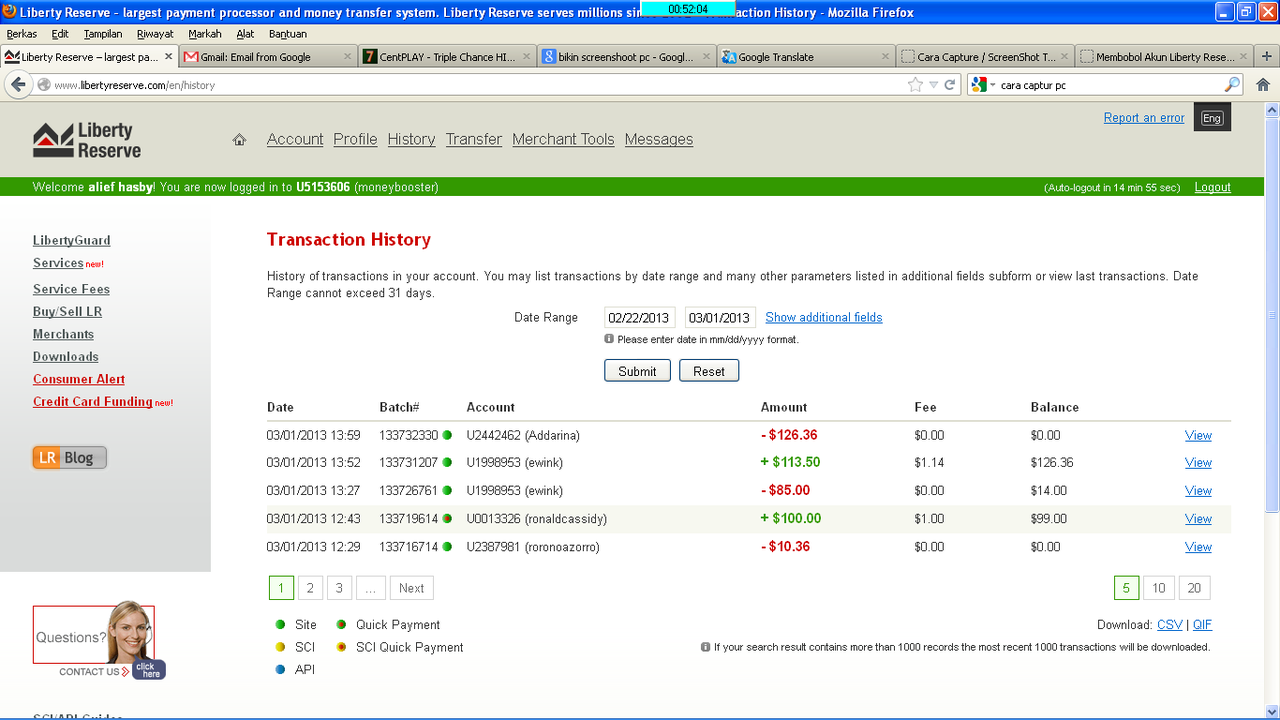
Task: Click amount -$126.36 in first row
Action: click(789, 435)
